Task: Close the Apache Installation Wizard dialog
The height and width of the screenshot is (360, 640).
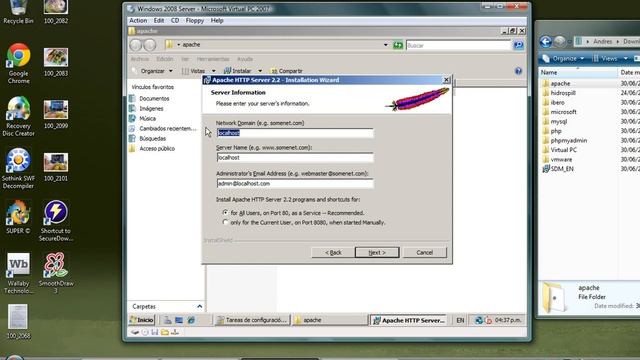Action: [447, 80]
